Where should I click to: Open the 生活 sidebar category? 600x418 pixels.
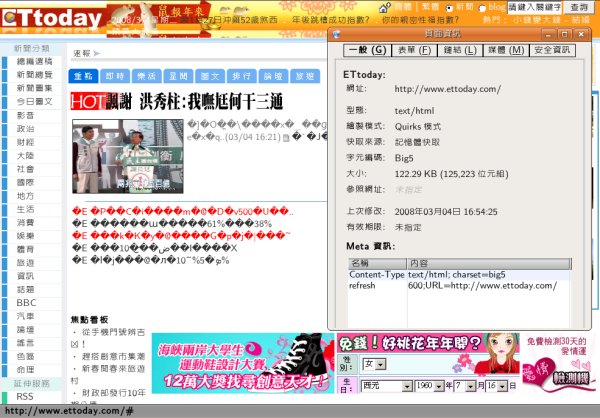pyautogui.click(x=25, y=209)
